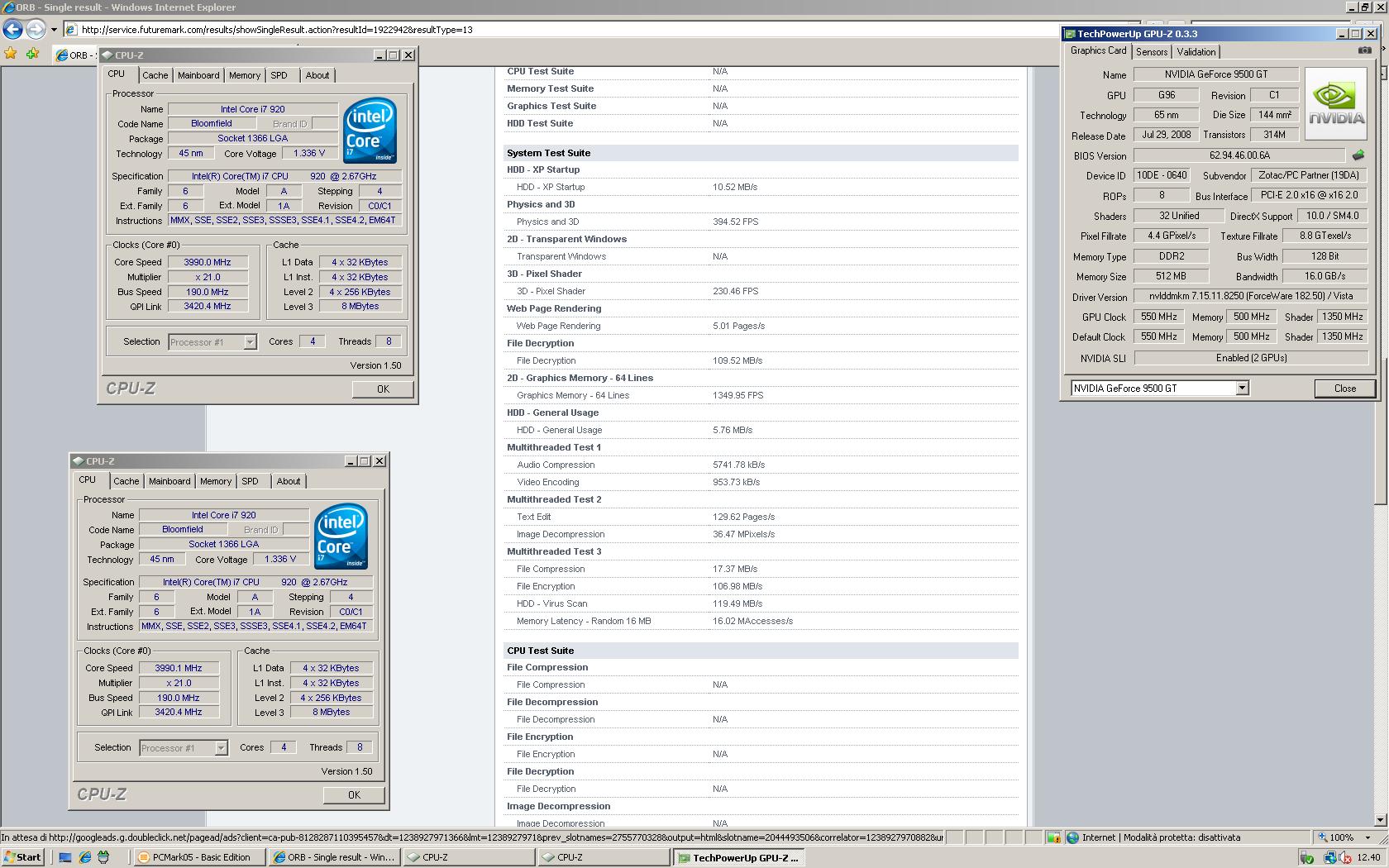Open Cache tab in upper CPU-Z window
This screenshot has height=868, width=1389.
pos(155,75)
